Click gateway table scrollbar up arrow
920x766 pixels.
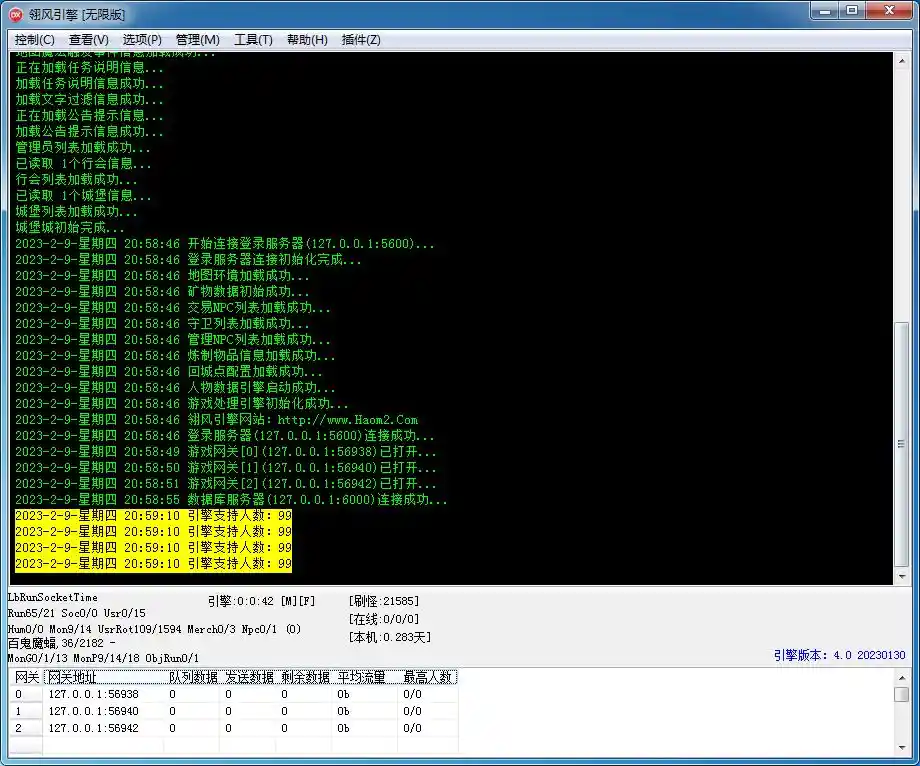[902, 677]
